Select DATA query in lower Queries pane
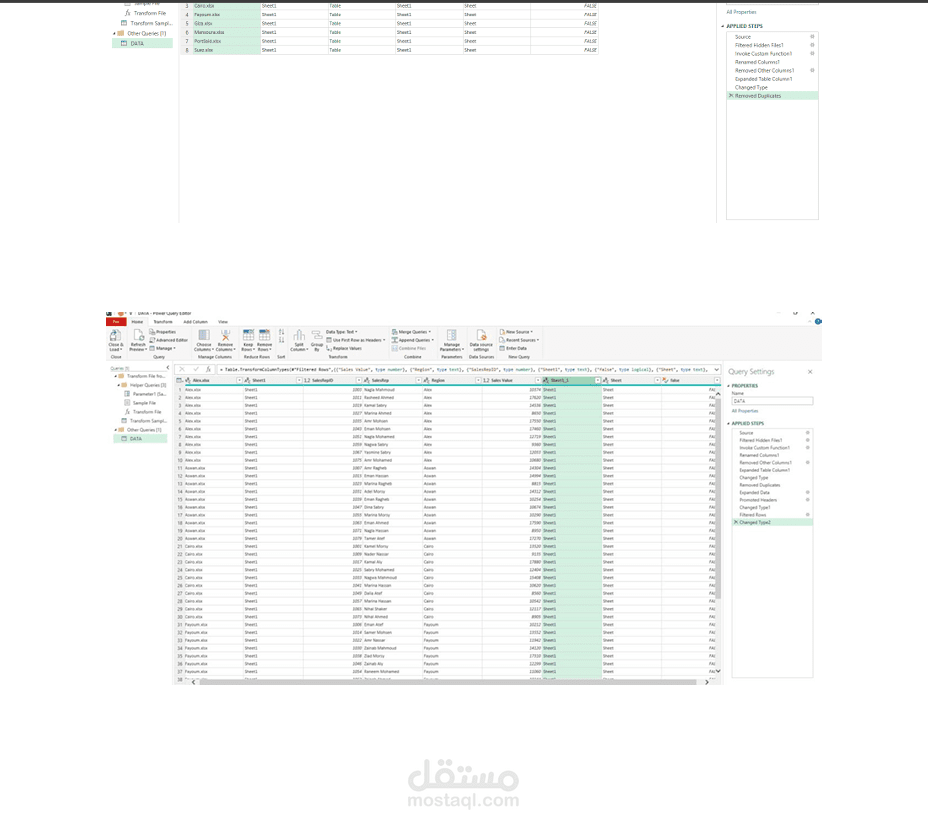The width and height of the screenshot is (928, 827). (140, 439)
